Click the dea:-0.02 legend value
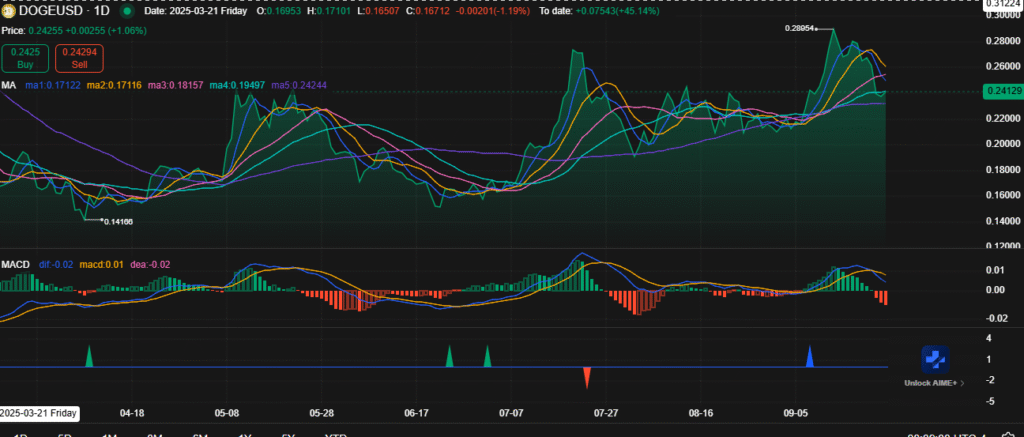Image resolution: width=1024 pixels, height=437 pixels. point(150,265)
